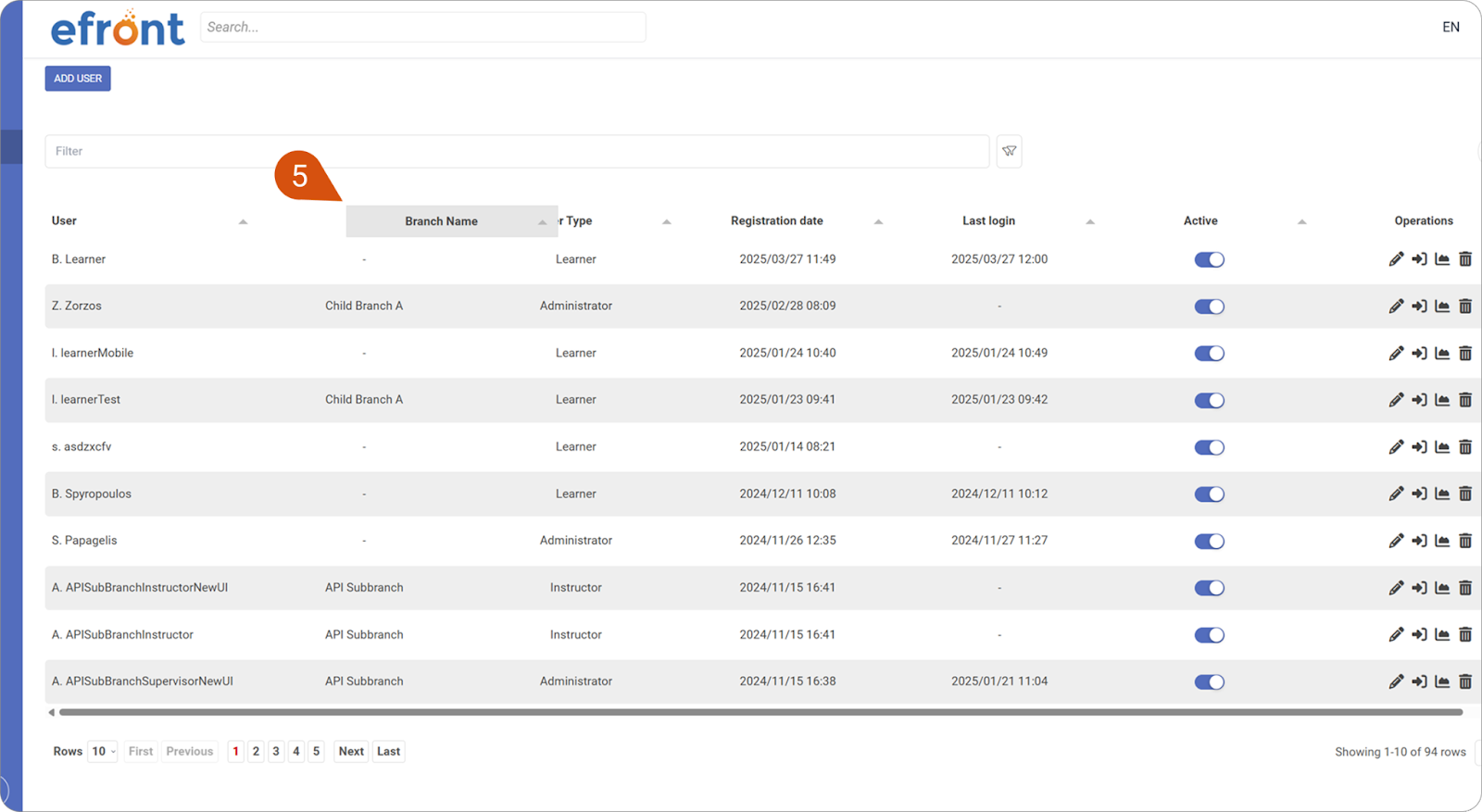Click the Next pagination button
This screenshot has height=812, width=1482.
(351, 752)
